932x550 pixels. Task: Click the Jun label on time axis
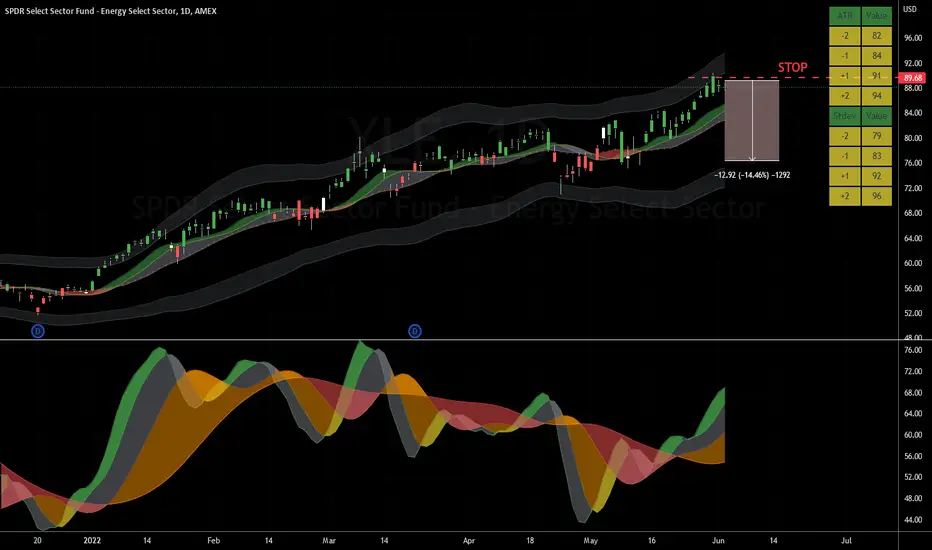point(718,540)
